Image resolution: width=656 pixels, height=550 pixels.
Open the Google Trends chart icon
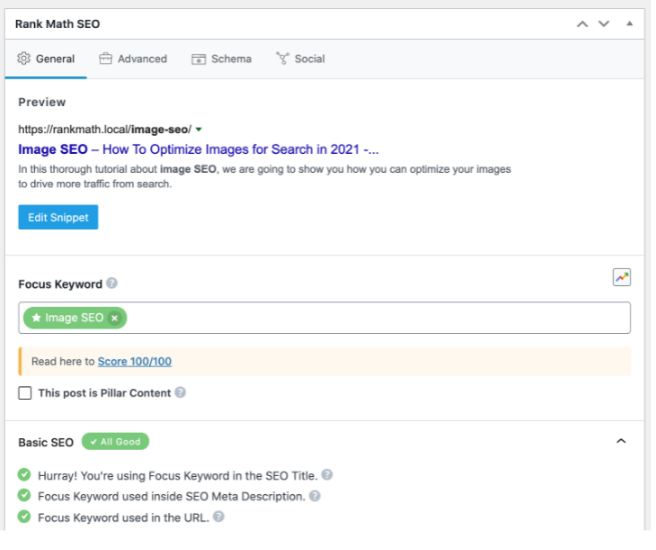(622, 277)
